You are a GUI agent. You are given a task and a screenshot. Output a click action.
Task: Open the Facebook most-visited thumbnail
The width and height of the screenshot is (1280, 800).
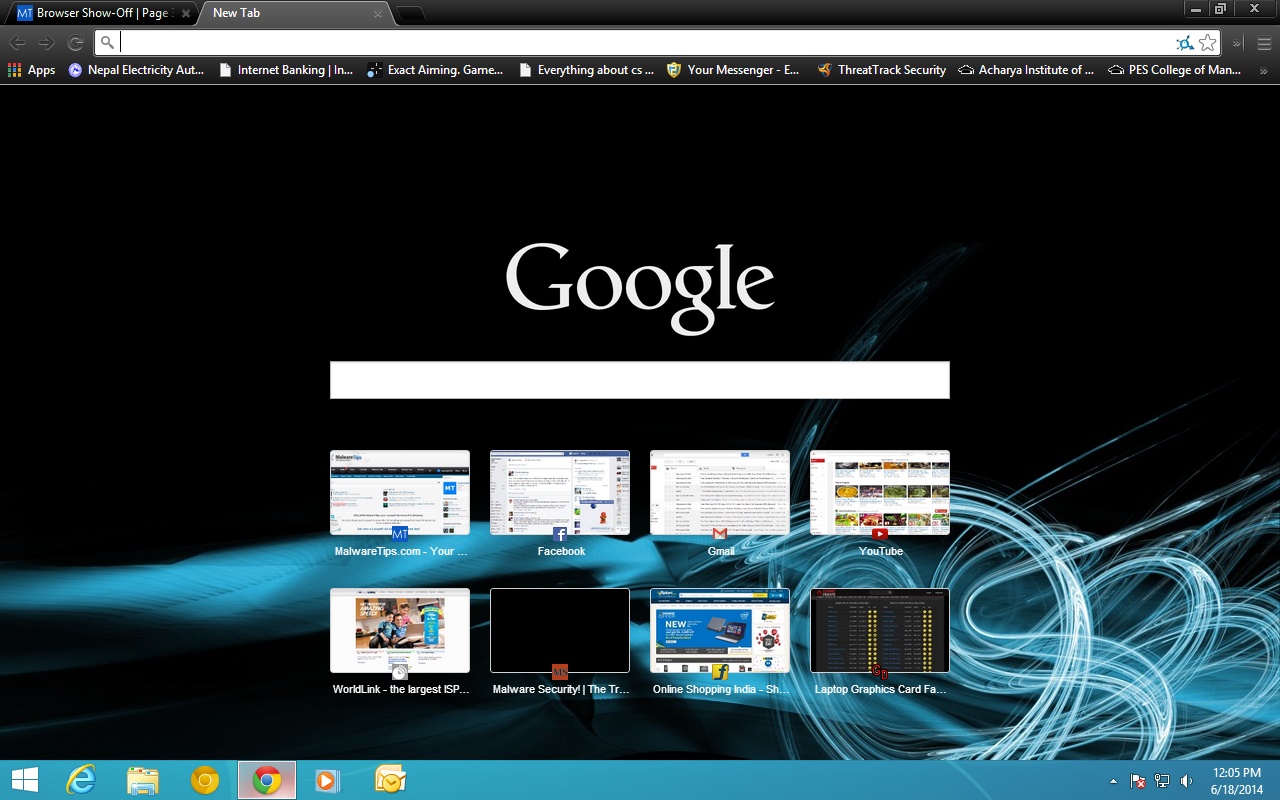[560, 493]
